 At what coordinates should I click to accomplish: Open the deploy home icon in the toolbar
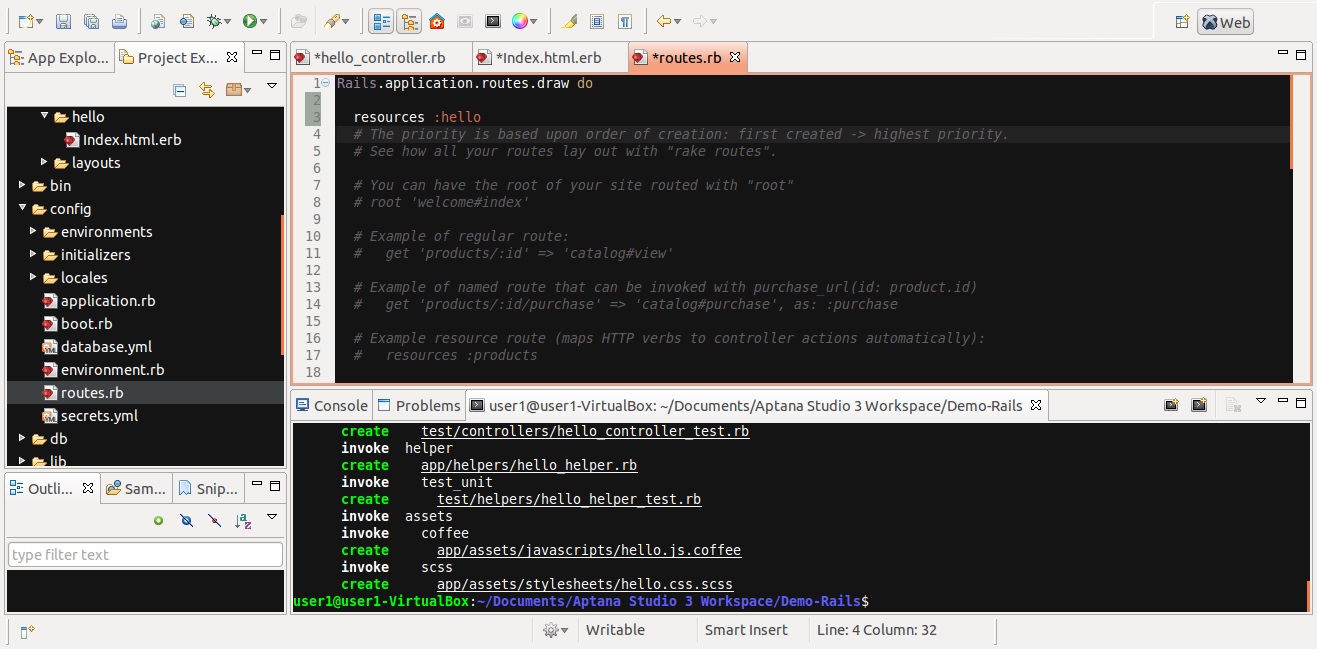coord(436,20)
